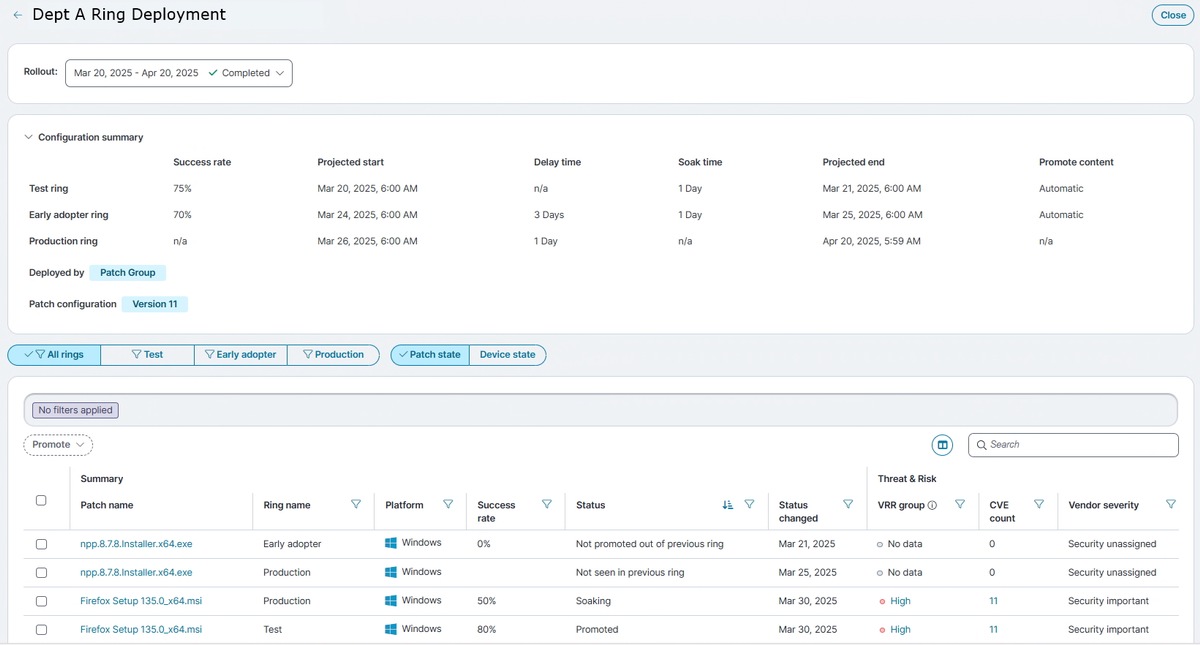
Task: Toggle the select-all checkbox in the table header
Action: [41, 500]
